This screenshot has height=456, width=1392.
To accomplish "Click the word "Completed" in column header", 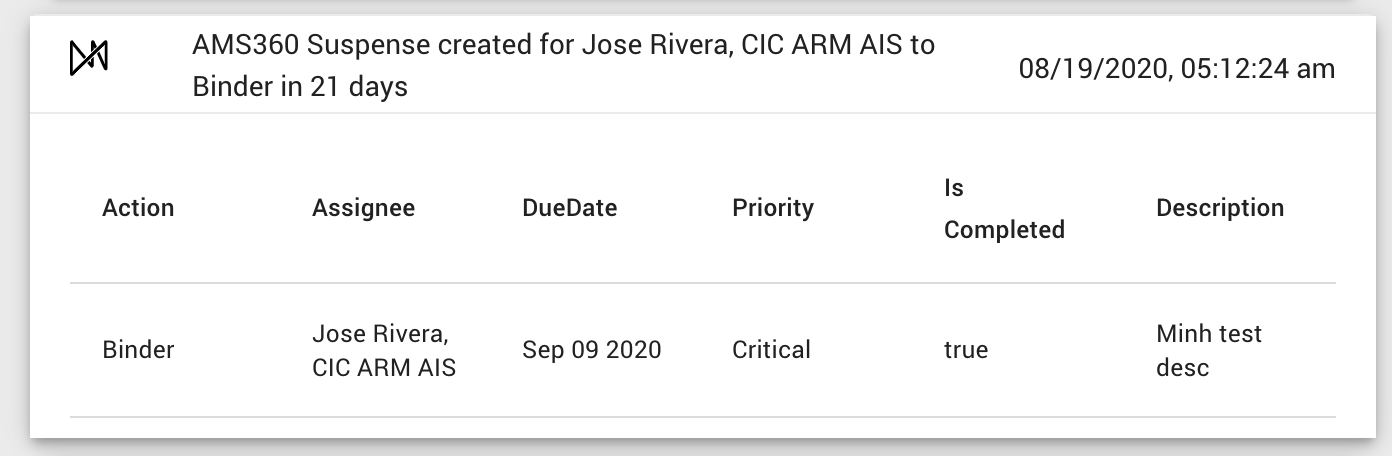I will [1004, 230].
